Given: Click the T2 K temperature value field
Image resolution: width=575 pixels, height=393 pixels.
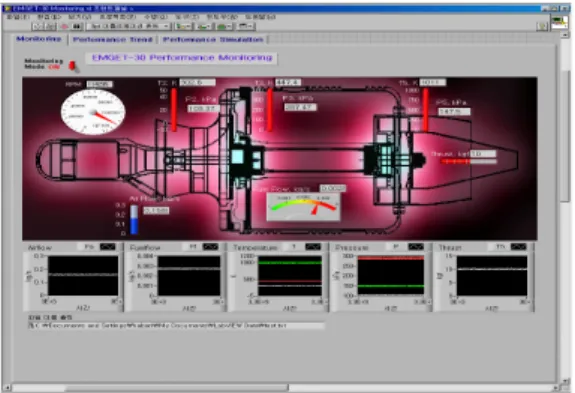Looking at the screenshot, I should [197, 82].
